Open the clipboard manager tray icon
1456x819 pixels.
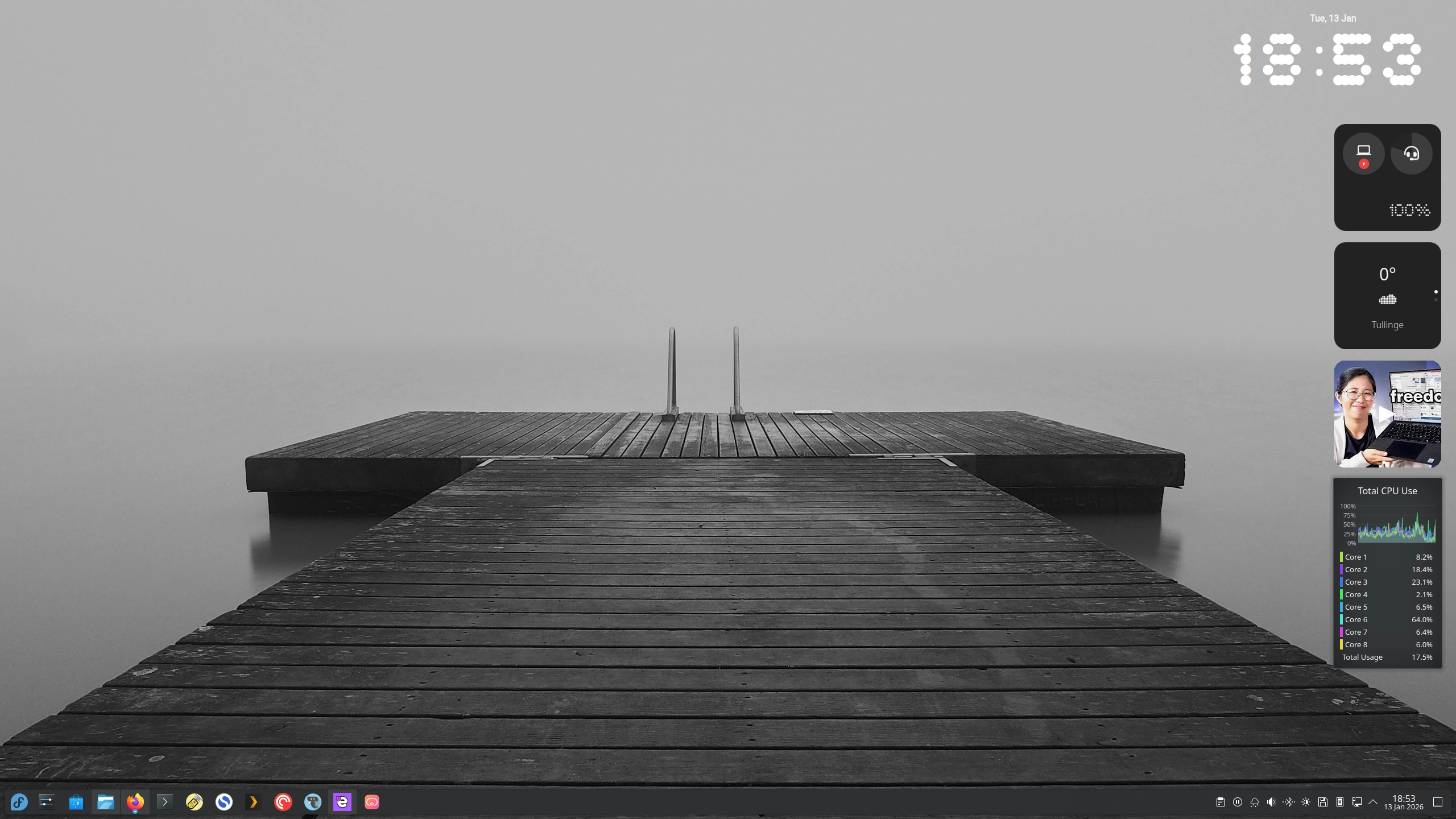tap(1221, 802)
